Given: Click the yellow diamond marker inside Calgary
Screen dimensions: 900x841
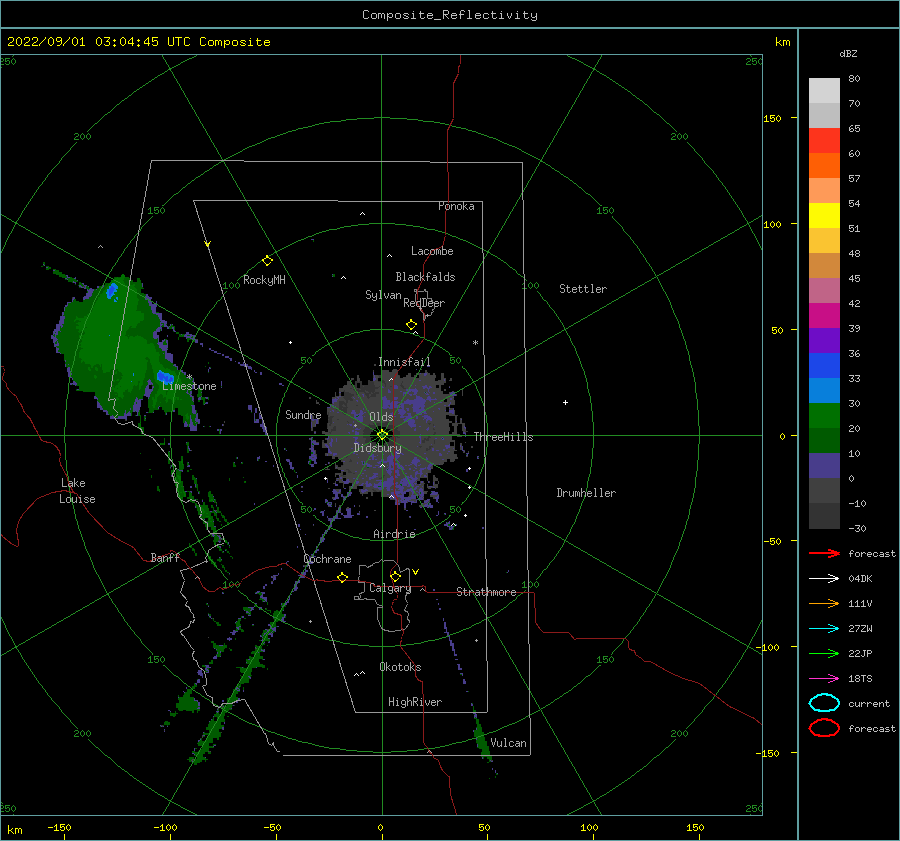Looking at the screenshot, I should point(395,576).
